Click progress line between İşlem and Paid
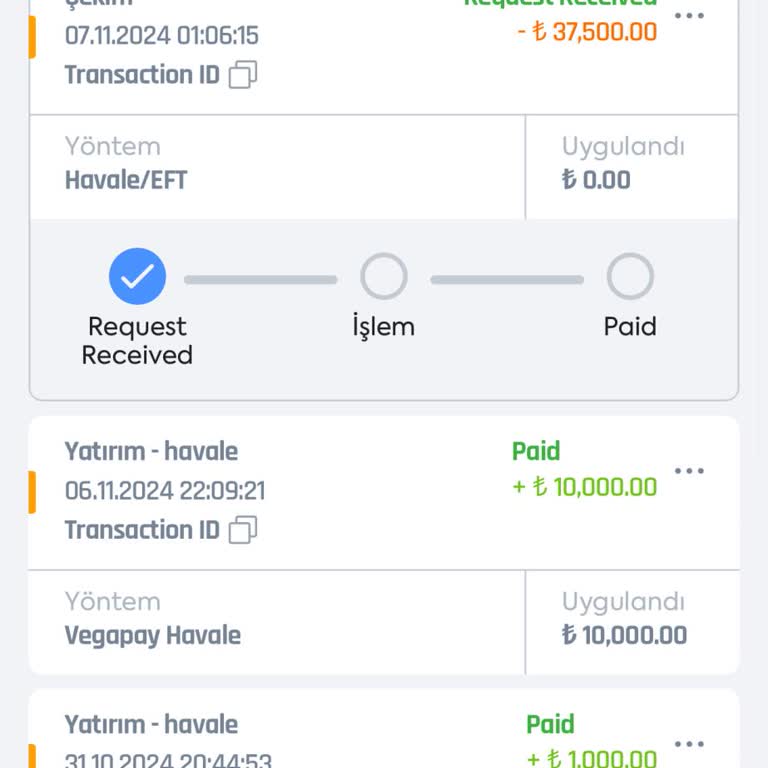Viewport: 768px width, 768px height. point(507,280)
